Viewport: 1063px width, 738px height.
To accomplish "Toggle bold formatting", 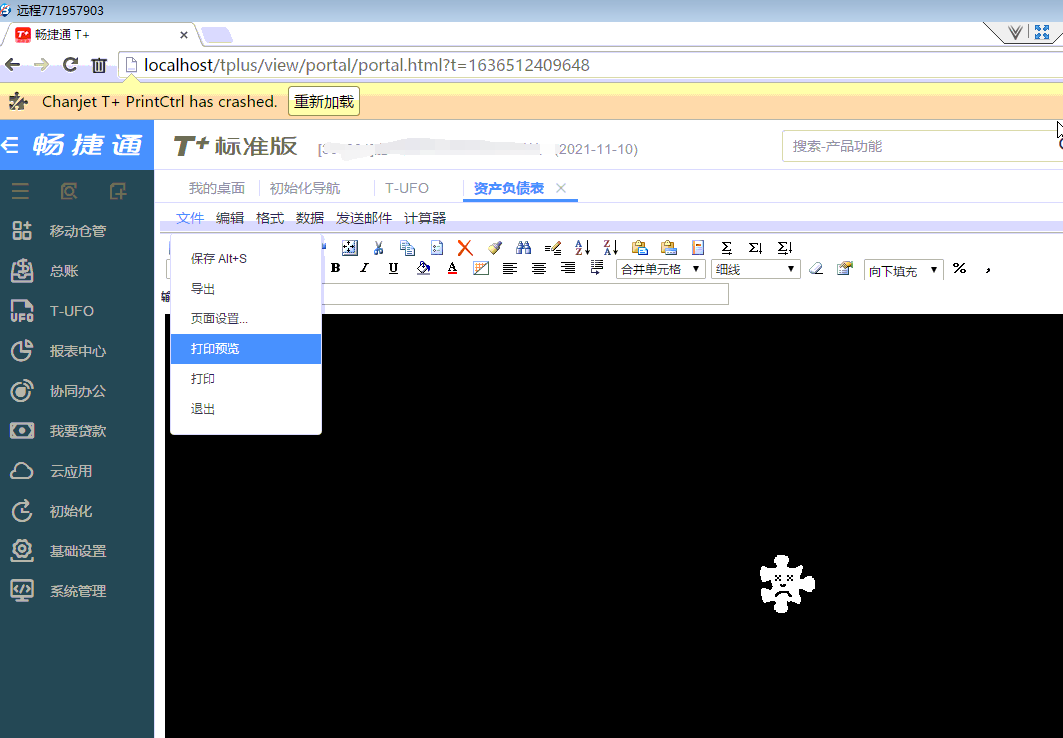I will coord(335,268).
